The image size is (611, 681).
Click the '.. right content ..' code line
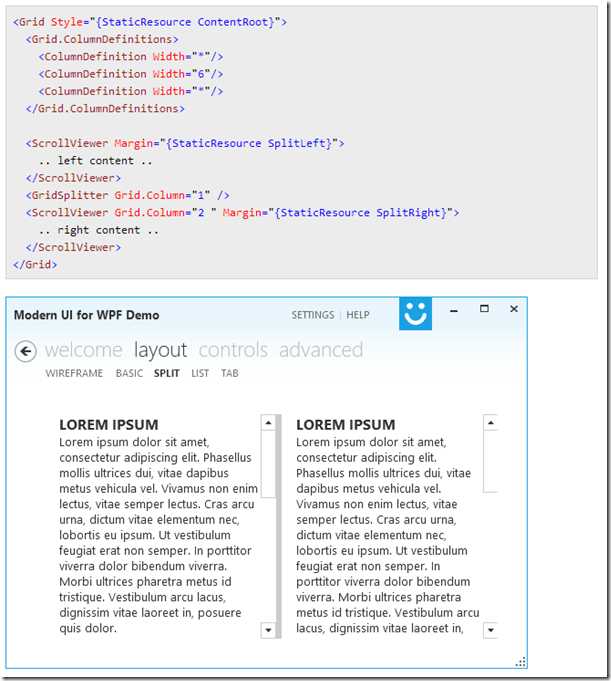(99, 230)
